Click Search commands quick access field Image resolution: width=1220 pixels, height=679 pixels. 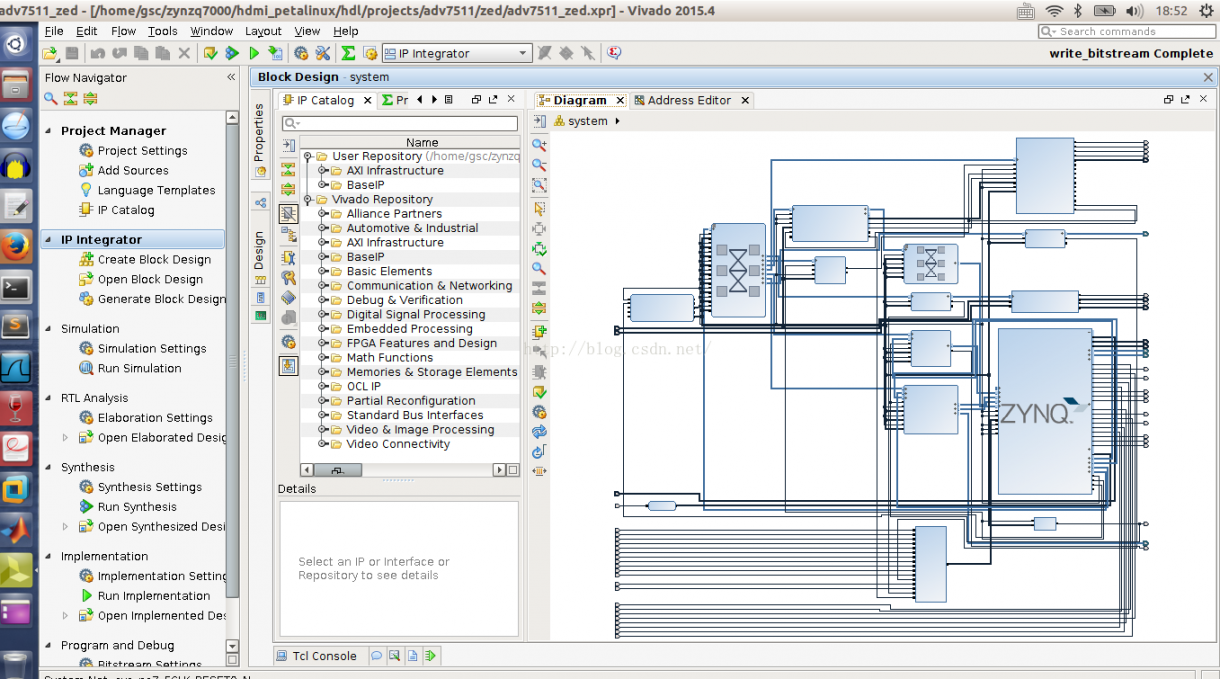click(x=1125, y=31)
